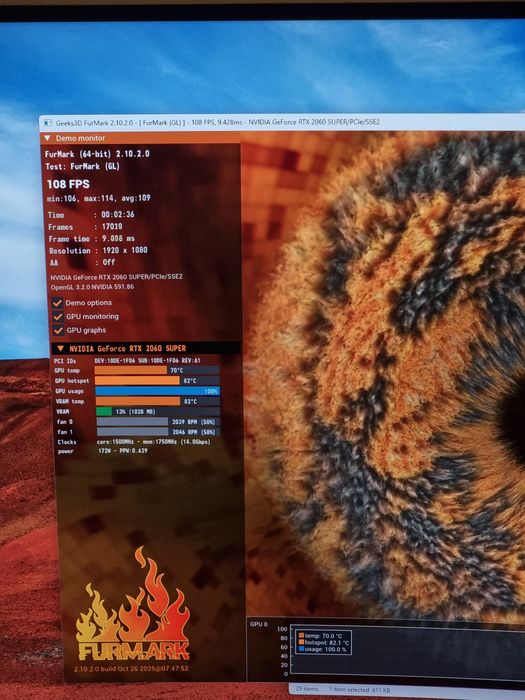Click the Clocks core/mem frequency text
Image resolution: width=525 pixels, height=700 pixels.
[153, 442]
